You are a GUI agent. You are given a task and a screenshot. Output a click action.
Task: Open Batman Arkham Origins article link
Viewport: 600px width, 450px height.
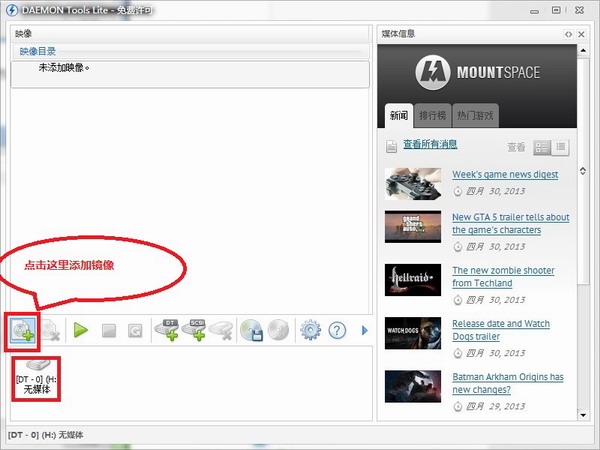[508, 383]
